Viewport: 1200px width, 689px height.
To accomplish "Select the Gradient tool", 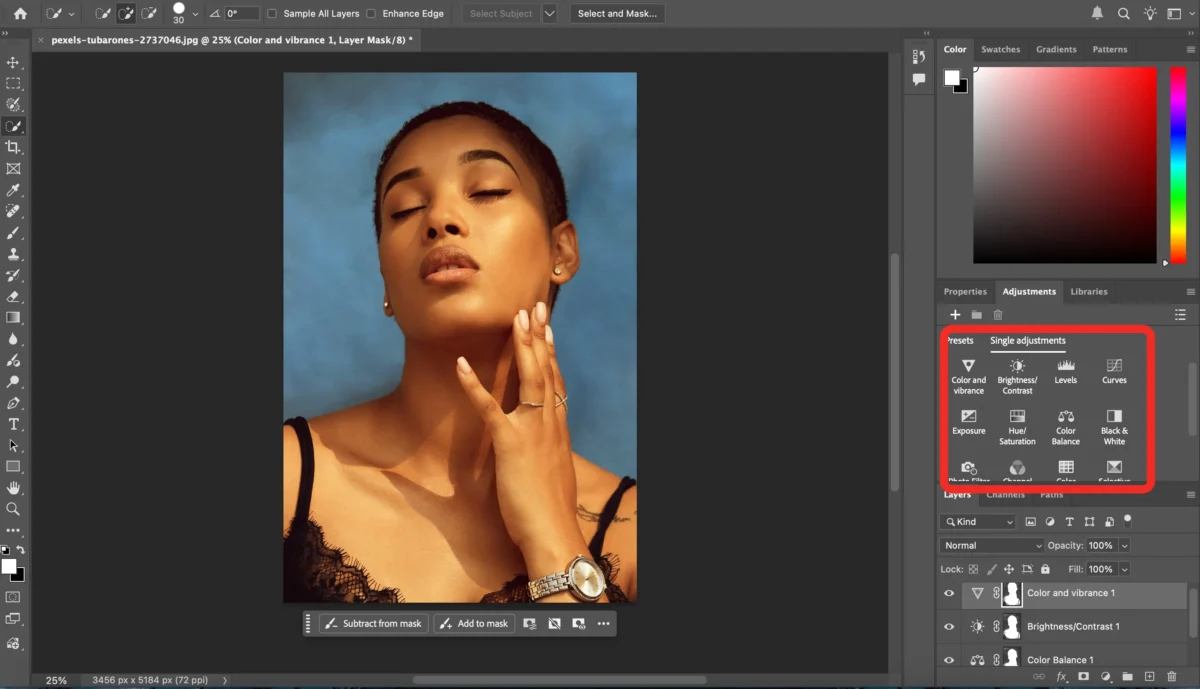I will click(x=14, y=318).
